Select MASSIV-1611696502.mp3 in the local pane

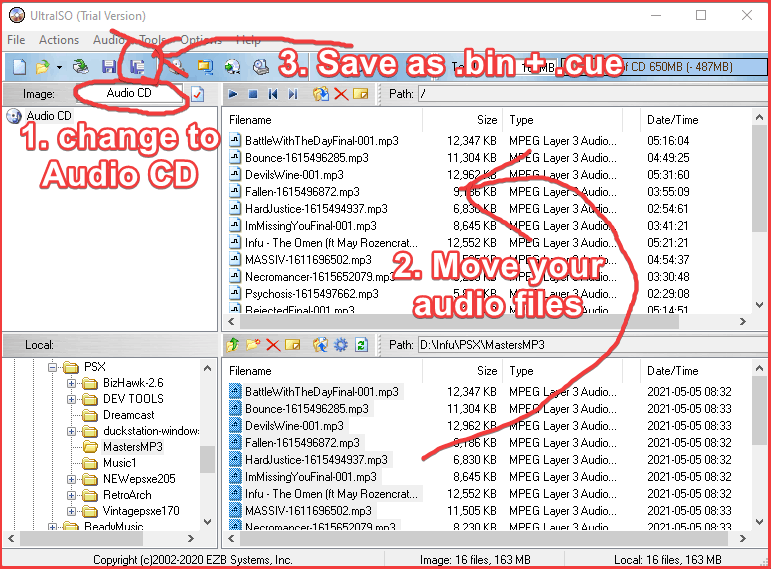click(x=308, y=510)
